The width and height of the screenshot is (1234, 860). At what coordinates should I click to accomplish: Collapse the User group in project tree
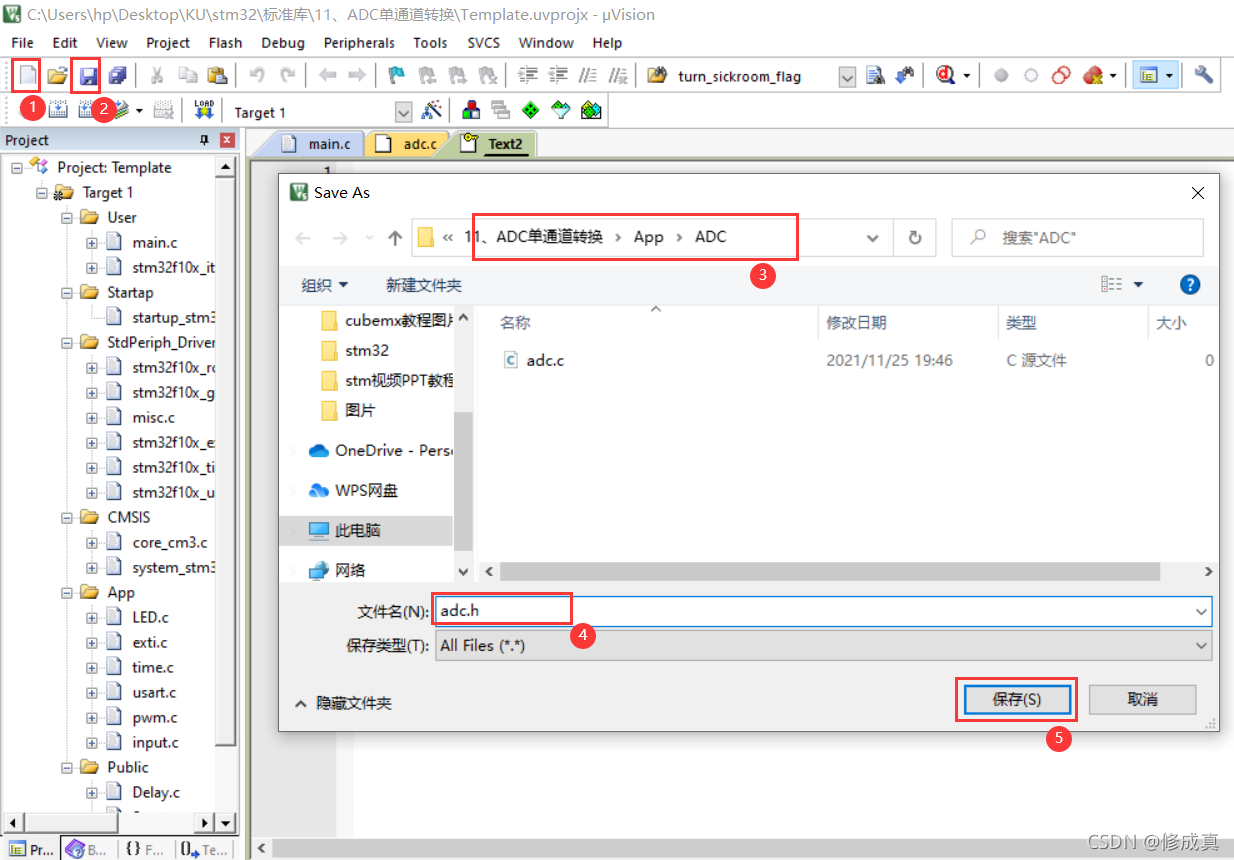pos(67,217)
